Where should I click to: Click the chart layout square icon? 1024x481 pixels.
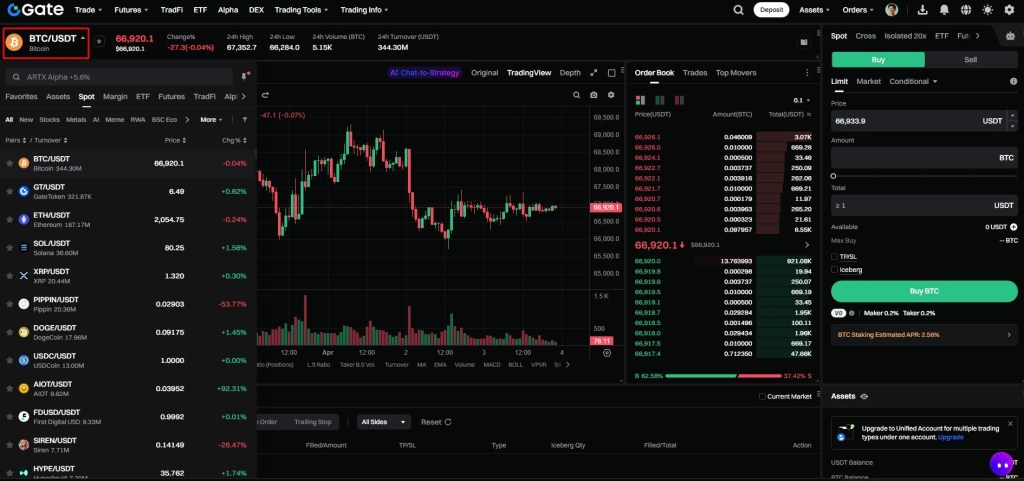612,73
